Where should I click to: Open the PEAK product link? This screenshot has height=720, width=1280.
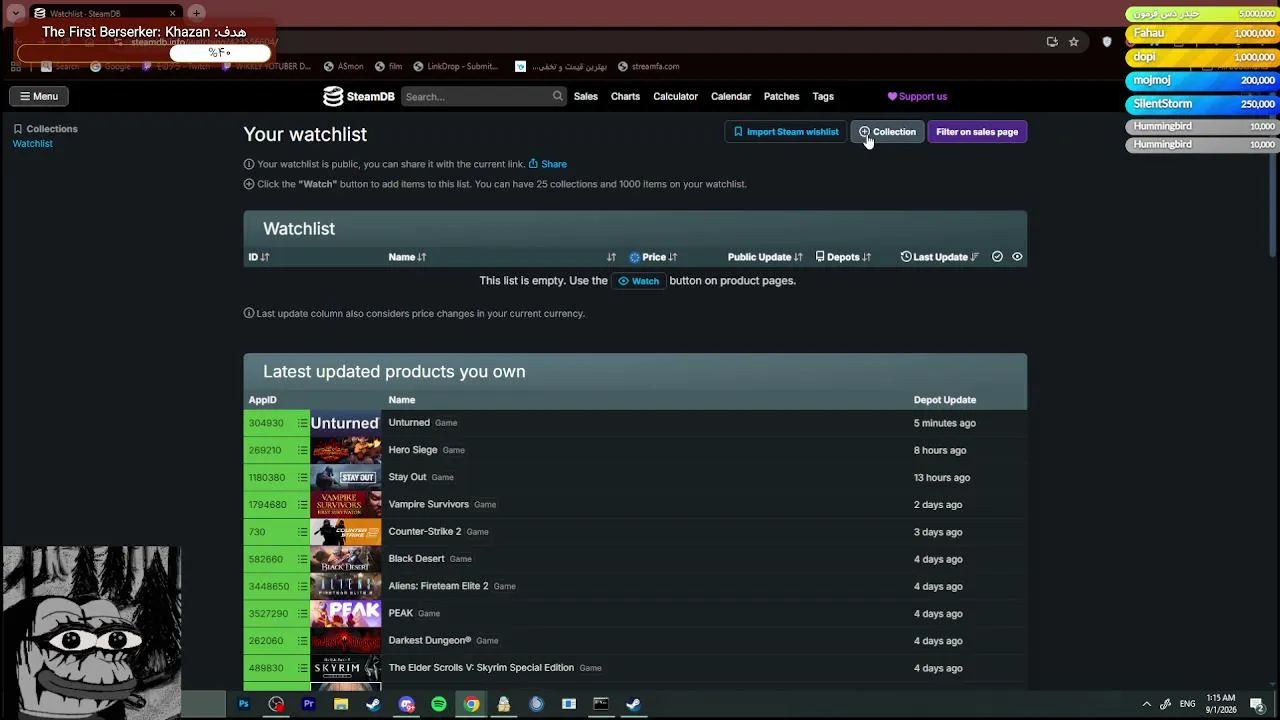pyautogui.click(x=400, y=613)
